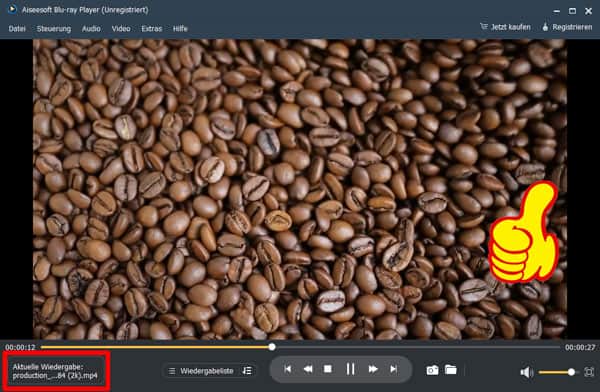Screen dimensions: 600x392
Task: Click the playback progress bar handle
Action: click(x=272, y=347)
